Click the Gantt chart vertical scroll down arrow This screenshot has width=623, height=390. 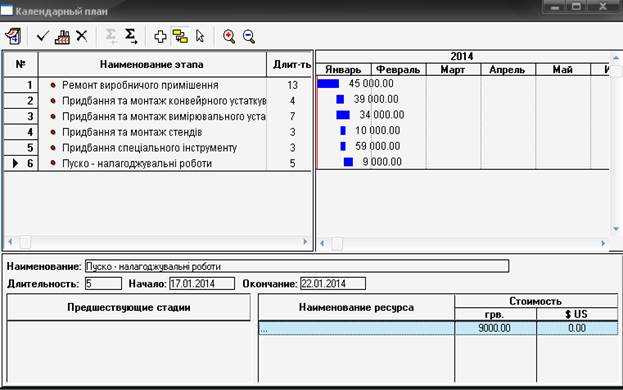616,229
